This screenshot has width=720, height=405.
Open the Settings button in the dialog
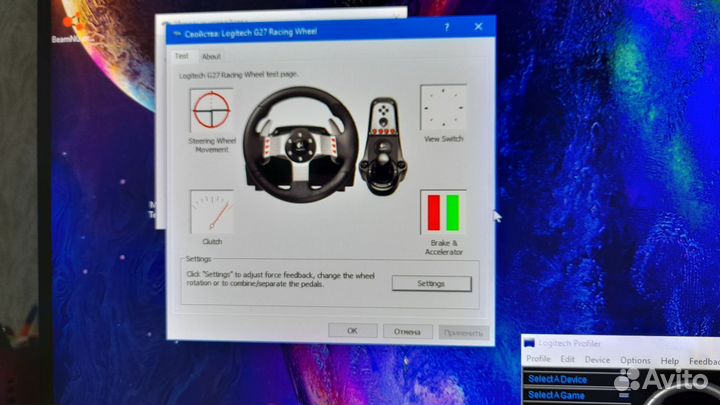[x=431, y=284]
